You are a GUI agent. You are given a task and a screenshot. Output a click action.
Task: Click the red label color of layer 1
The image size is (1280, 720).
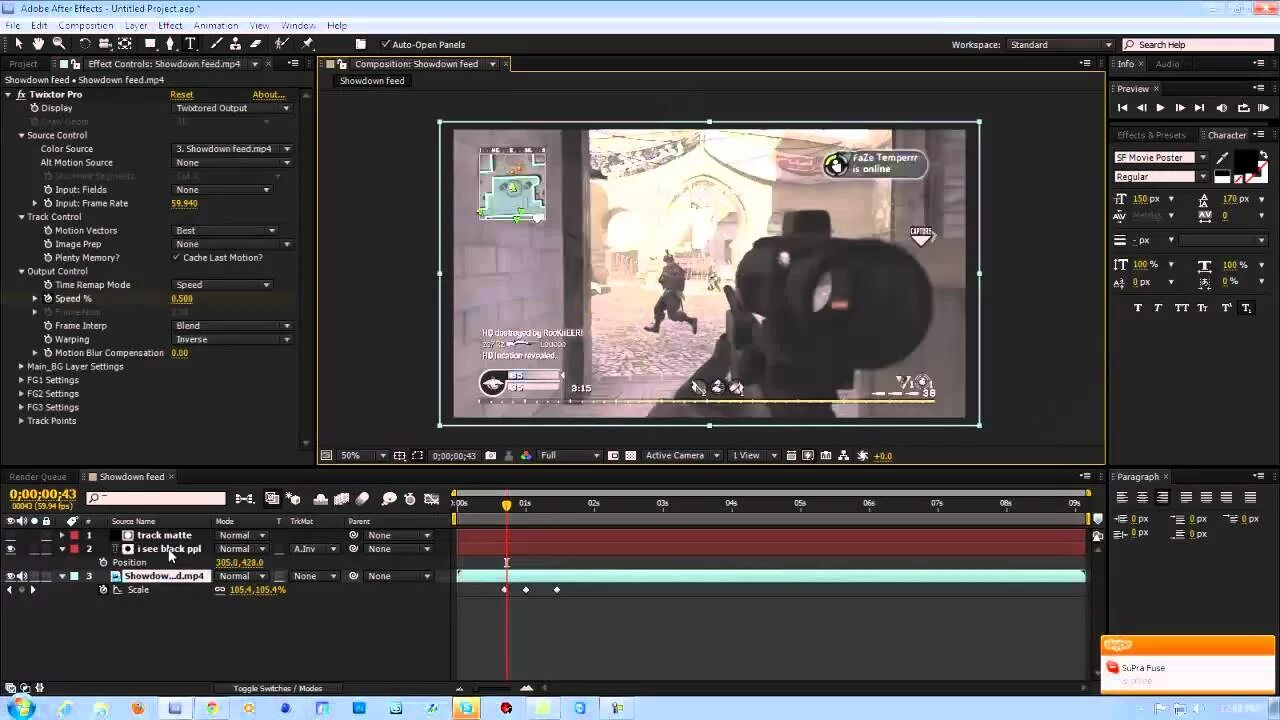point(74,536)
